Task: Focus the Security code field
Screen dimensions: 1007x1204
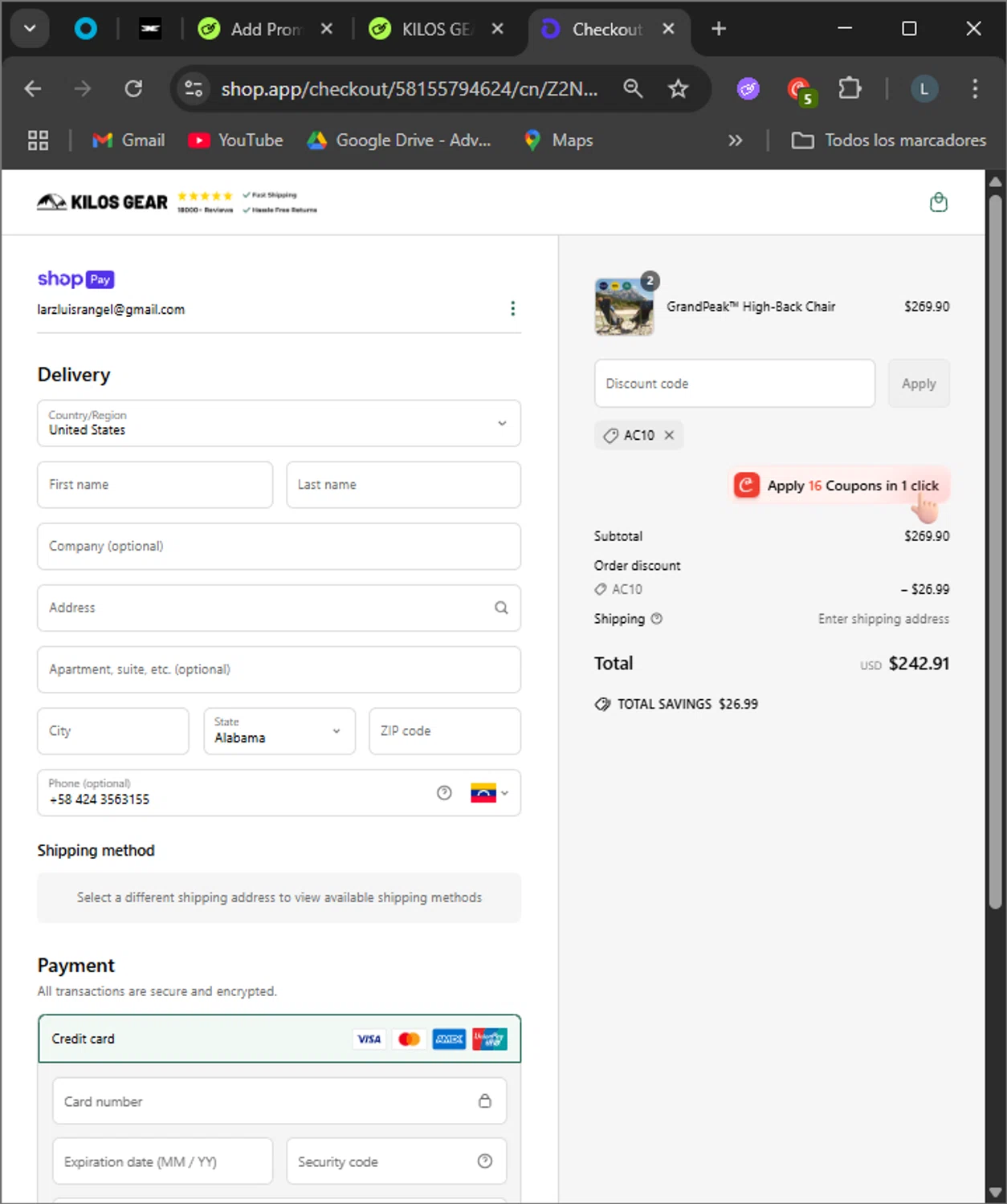Action: coord(397,1161)
